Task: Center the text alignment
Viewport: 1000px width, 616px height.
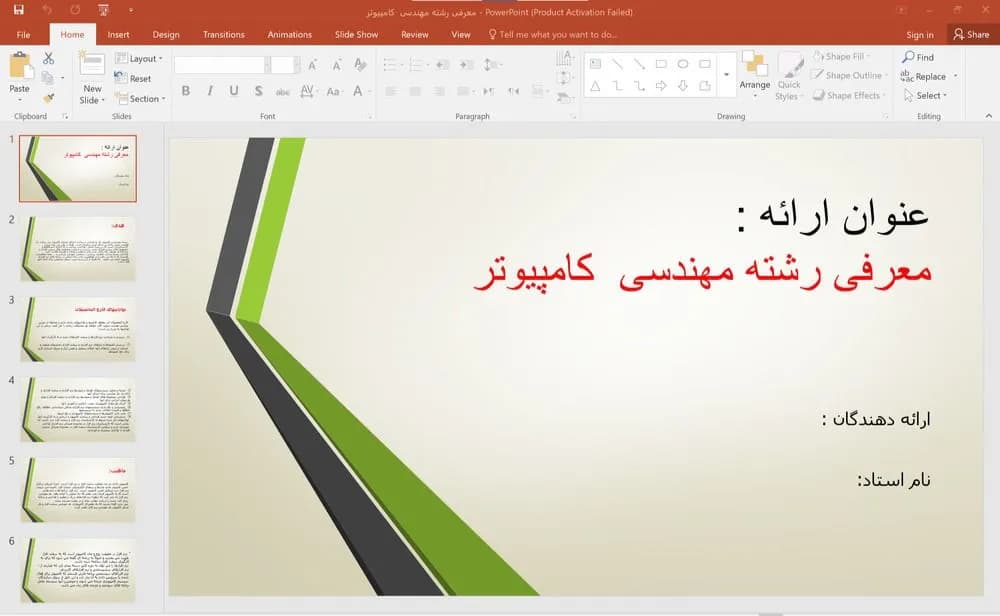Action: 415,91
